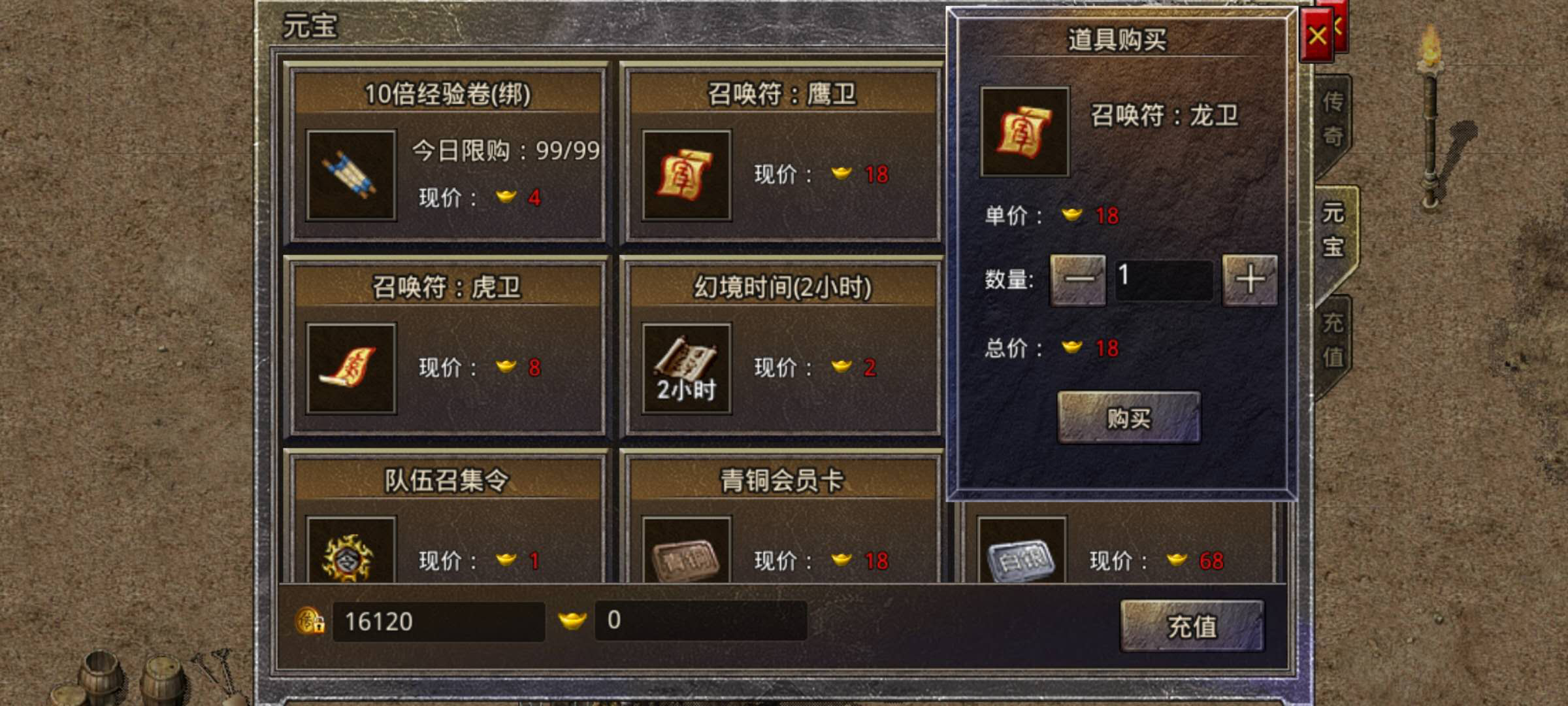Select the 白银 silver card icon

1022,550
